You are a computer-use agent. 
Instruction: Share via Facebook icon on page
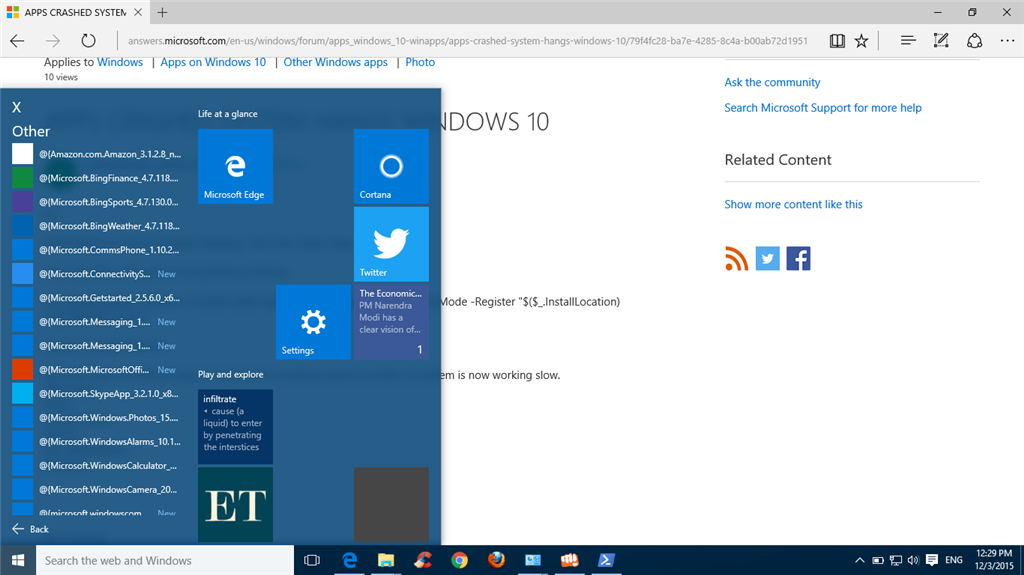point(798,259)
